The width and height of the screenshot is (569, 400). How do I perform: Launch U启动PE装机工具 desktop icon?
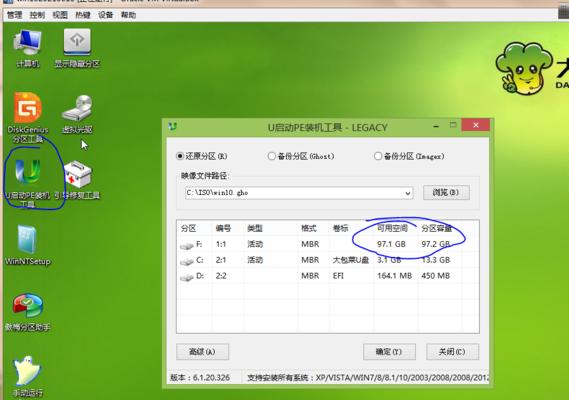(28, 183)
